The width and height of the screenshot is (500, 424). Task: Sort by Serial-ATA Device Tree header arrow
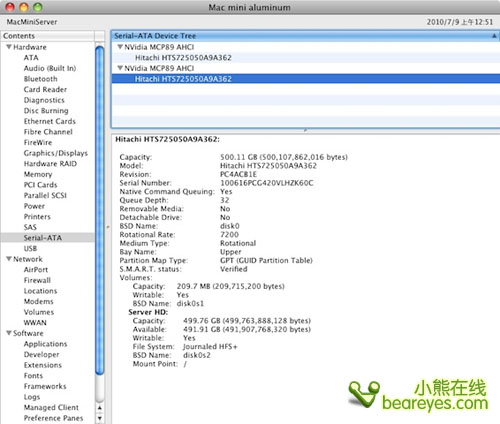494,36
